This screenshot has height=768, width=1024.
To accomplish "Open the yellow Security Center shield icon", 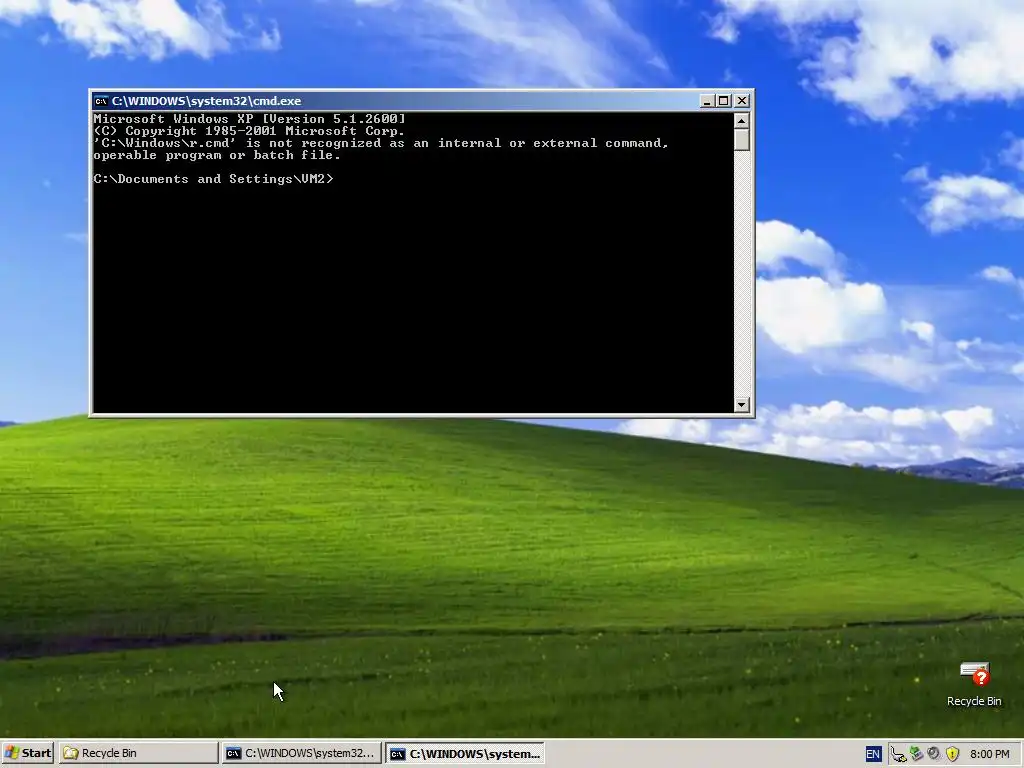I will click(952, 754).
